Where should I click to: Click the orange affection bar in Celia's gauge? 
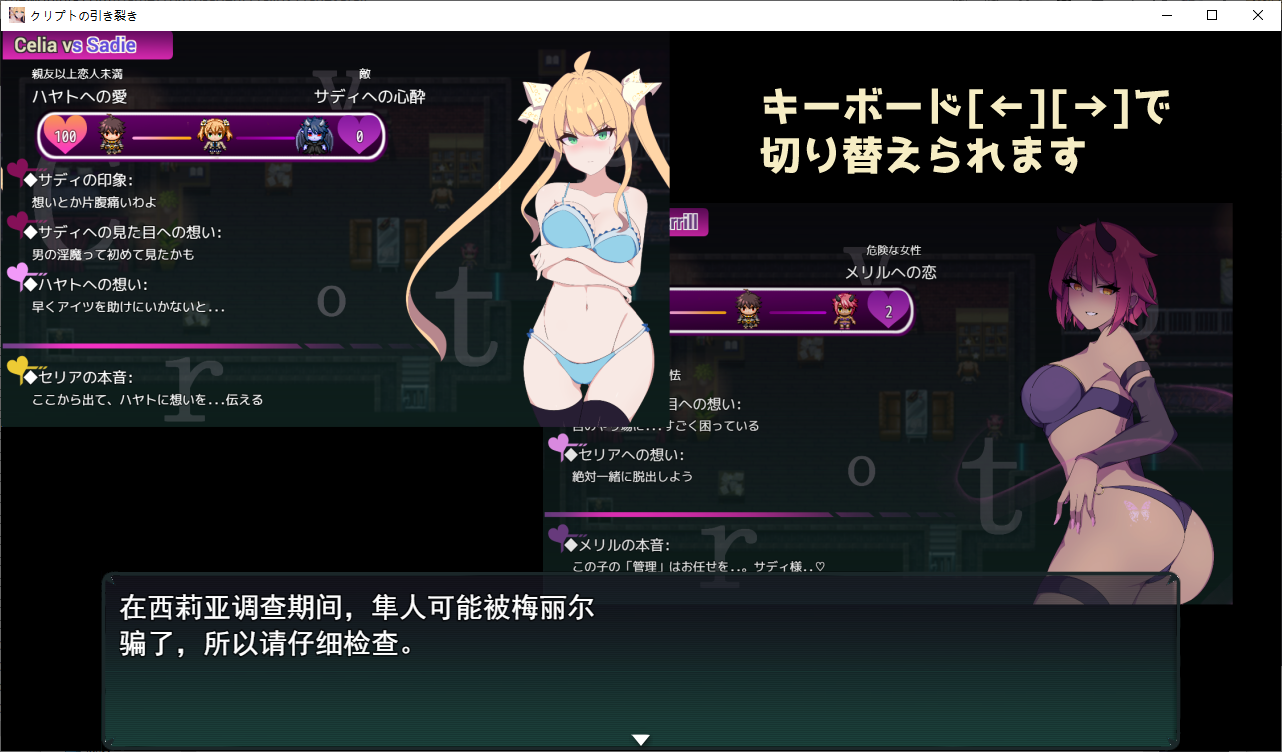[161, 137]
